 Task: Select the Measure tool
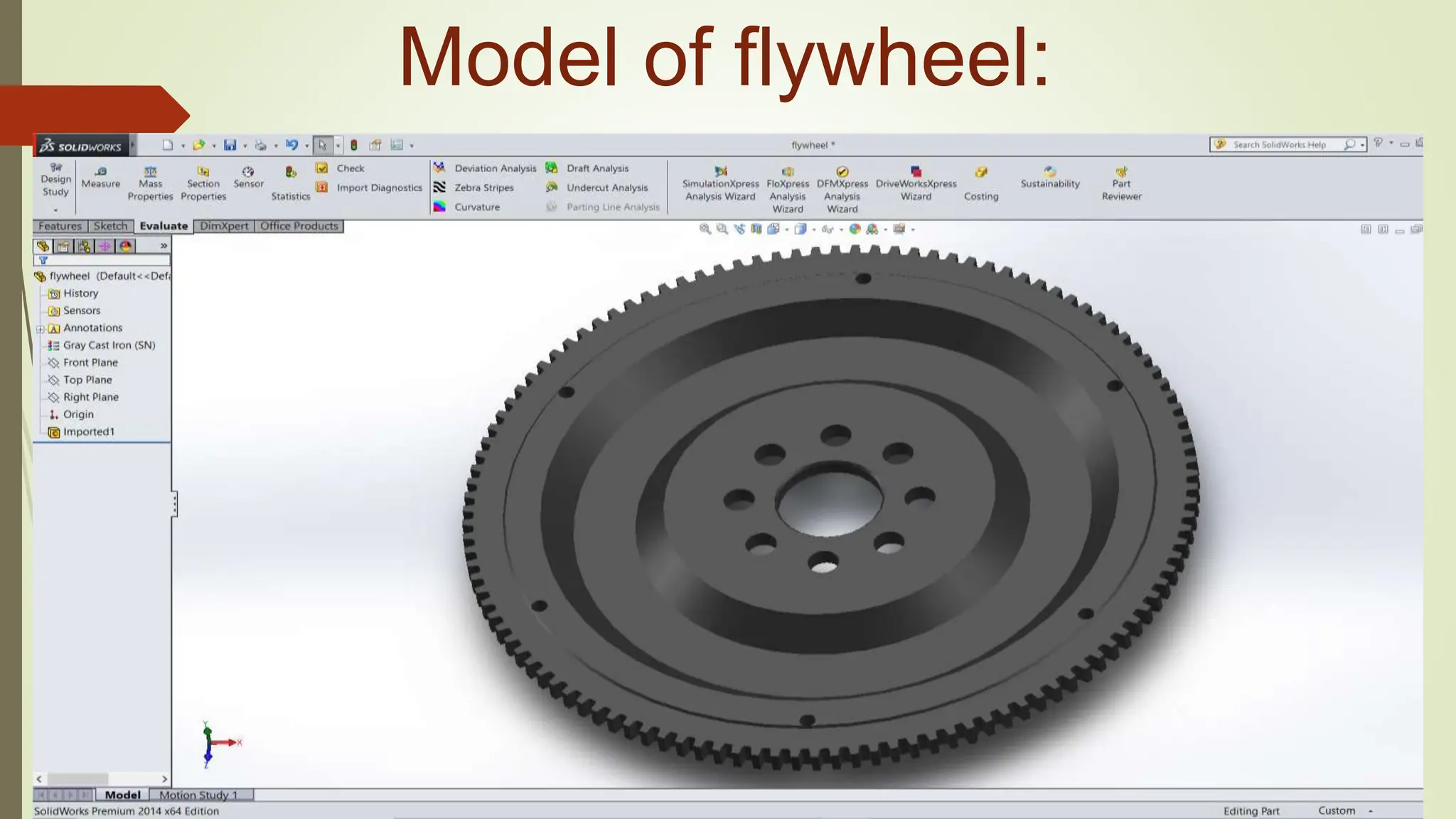coord(100,178)
